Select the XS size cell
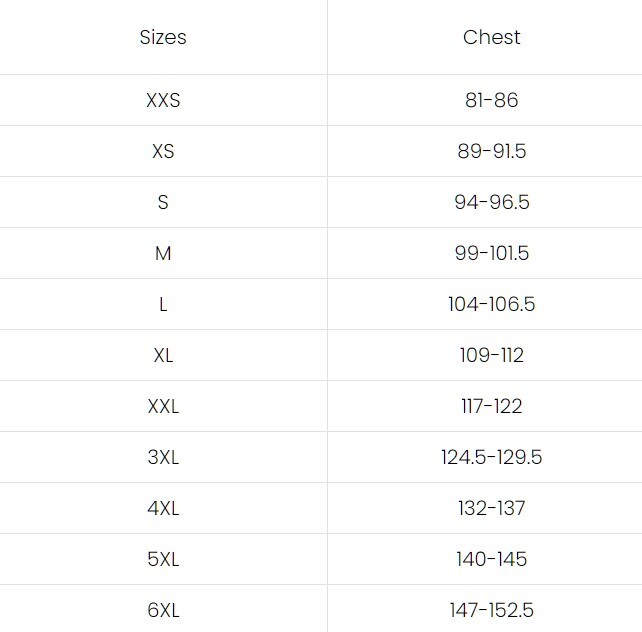The height and width of the screenshot is (632, 642). point(163,151)
